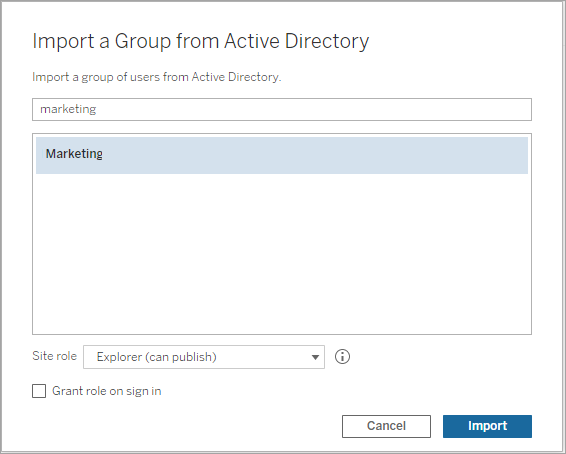
Task: Enable Grant role on sign in checkbox
Action: pos(39,391)
